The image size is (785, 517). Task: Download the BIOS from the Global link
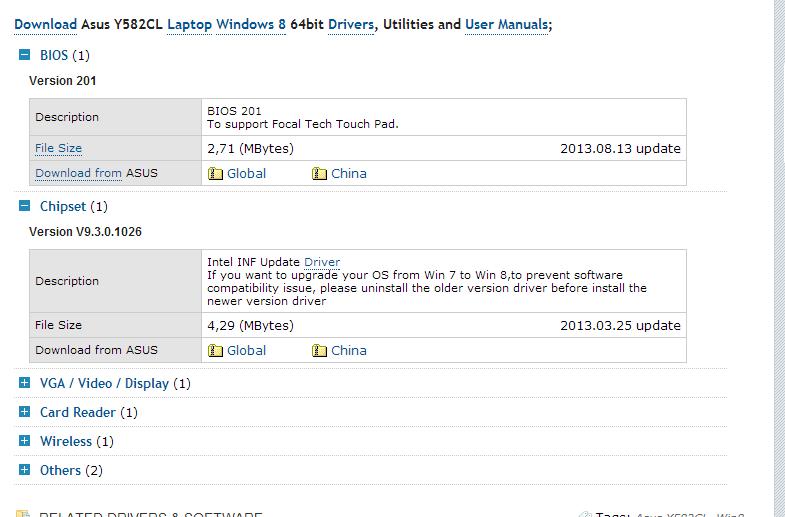click(x=246, y=174)
